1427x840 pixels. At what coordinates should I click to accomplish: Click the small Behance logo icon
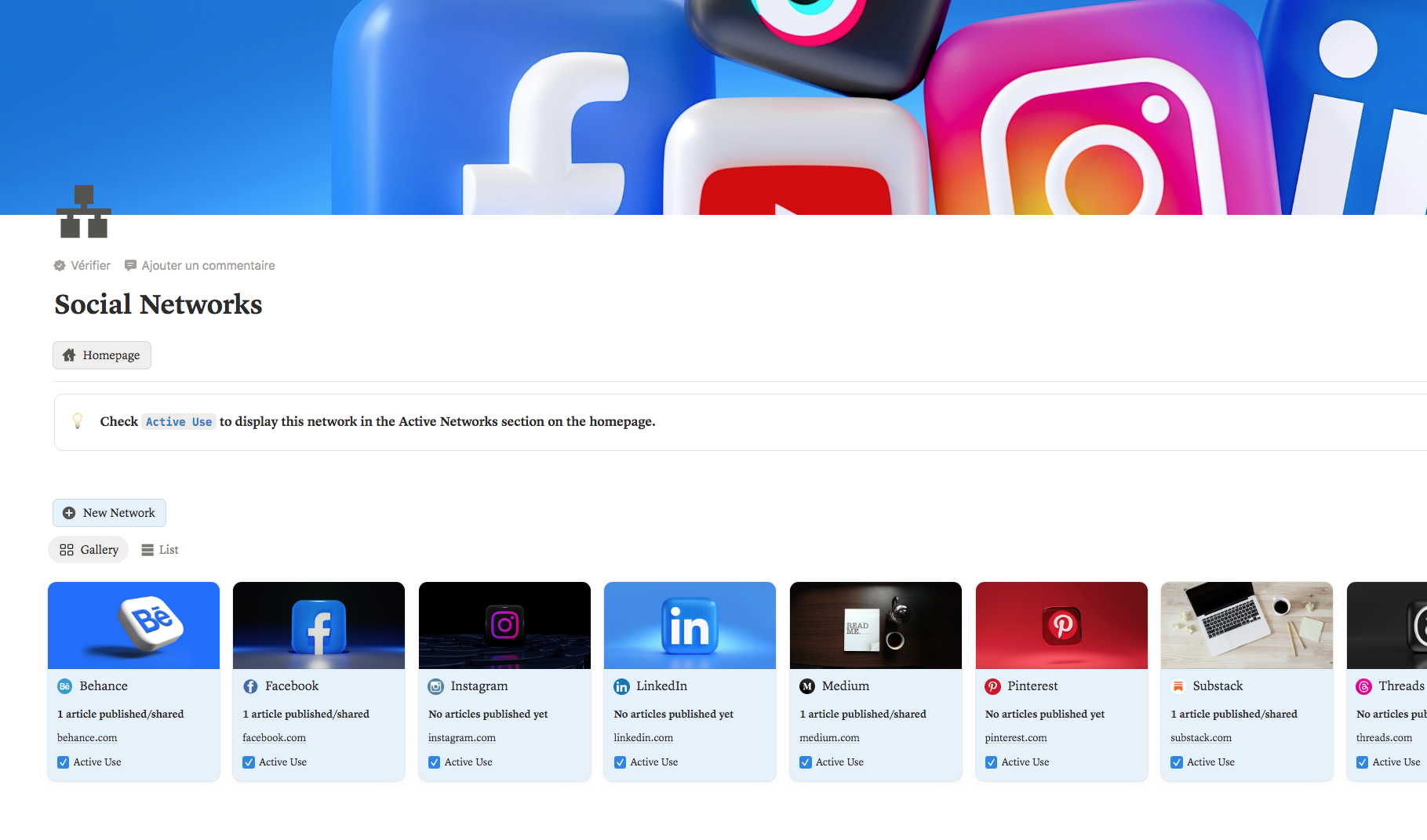pos(65,686)
